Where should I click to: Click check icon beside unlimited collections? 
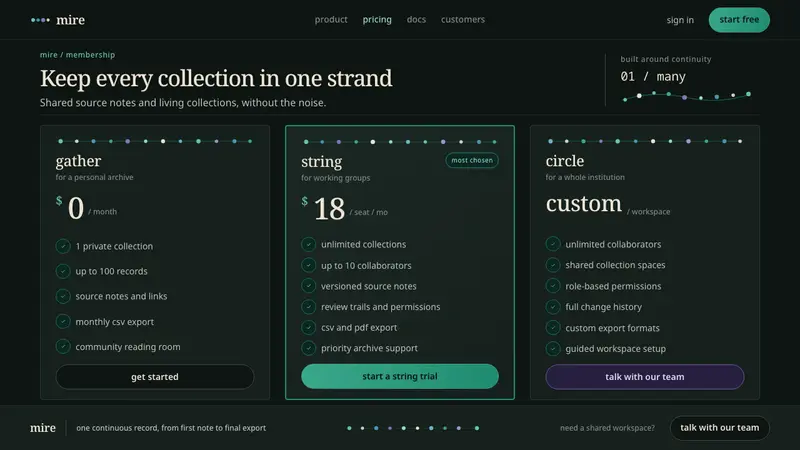coord(308,244)
